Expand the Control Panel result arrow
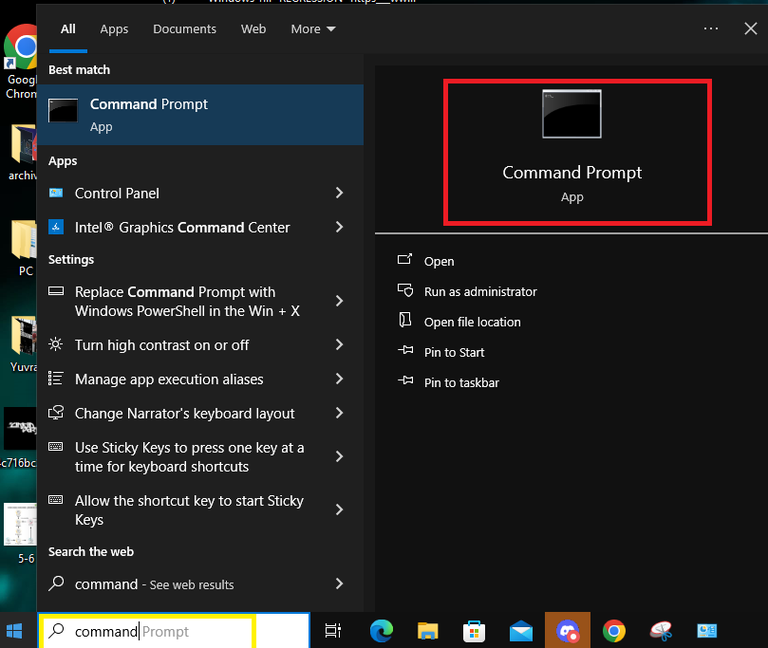 pyautogui.click(x=339, y=193)
